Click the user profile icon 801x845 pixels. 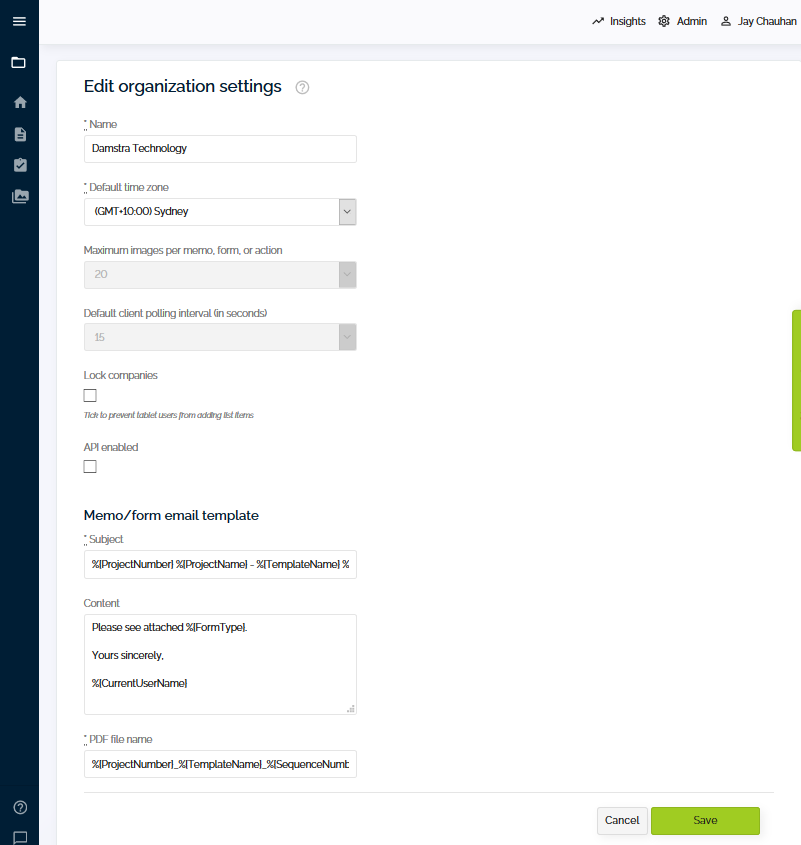726,21
